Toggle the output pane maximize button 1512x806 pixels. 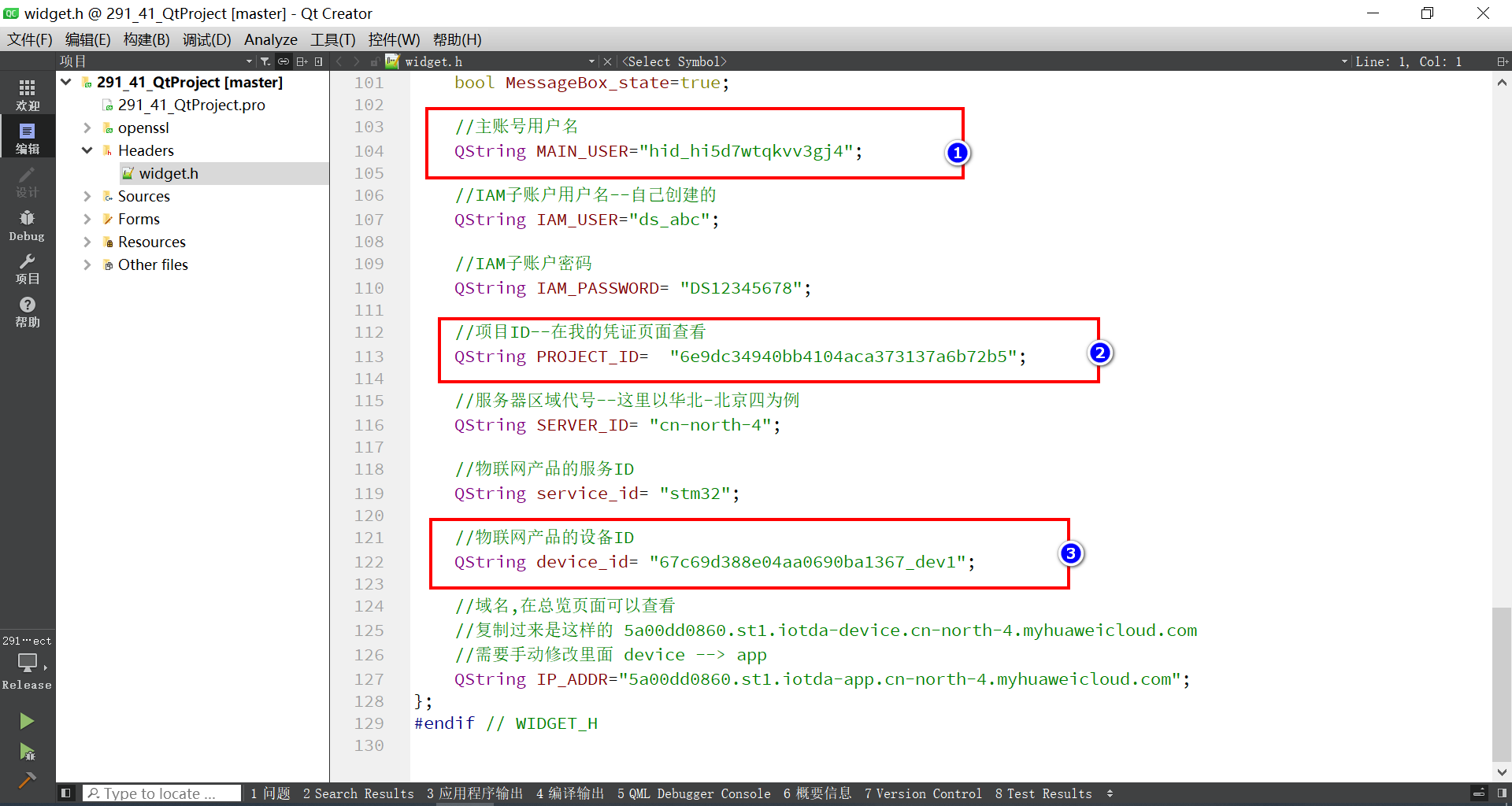coord(1479,793)
